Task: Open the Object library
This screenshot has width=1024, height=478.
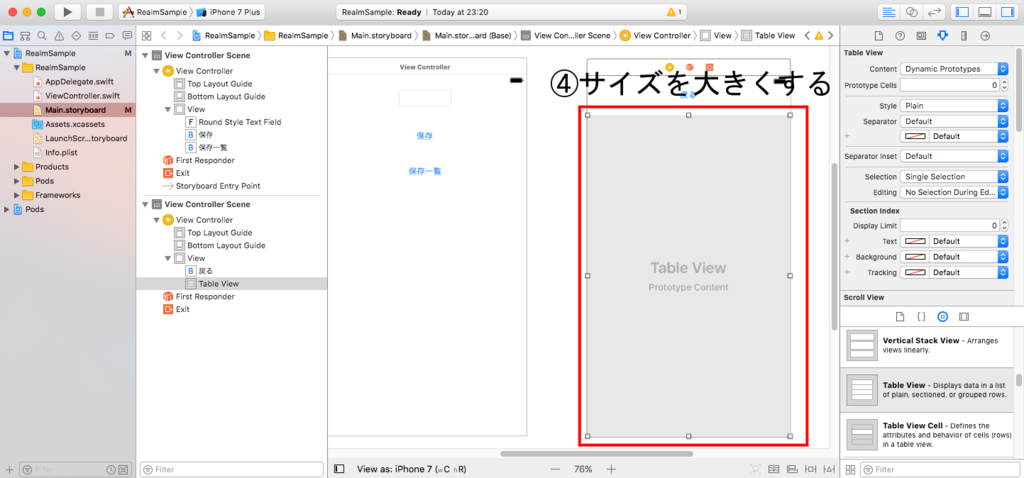Action: [x=942, y=317]
